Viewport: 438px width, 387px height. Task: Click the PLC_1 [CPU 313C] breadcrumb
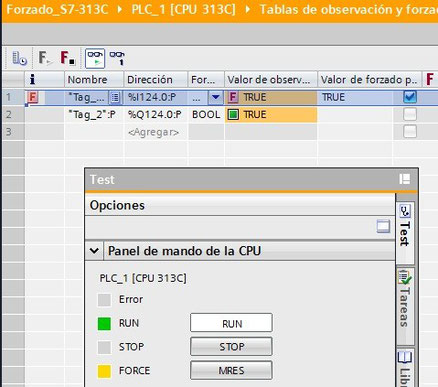click(x=183, y=9)
